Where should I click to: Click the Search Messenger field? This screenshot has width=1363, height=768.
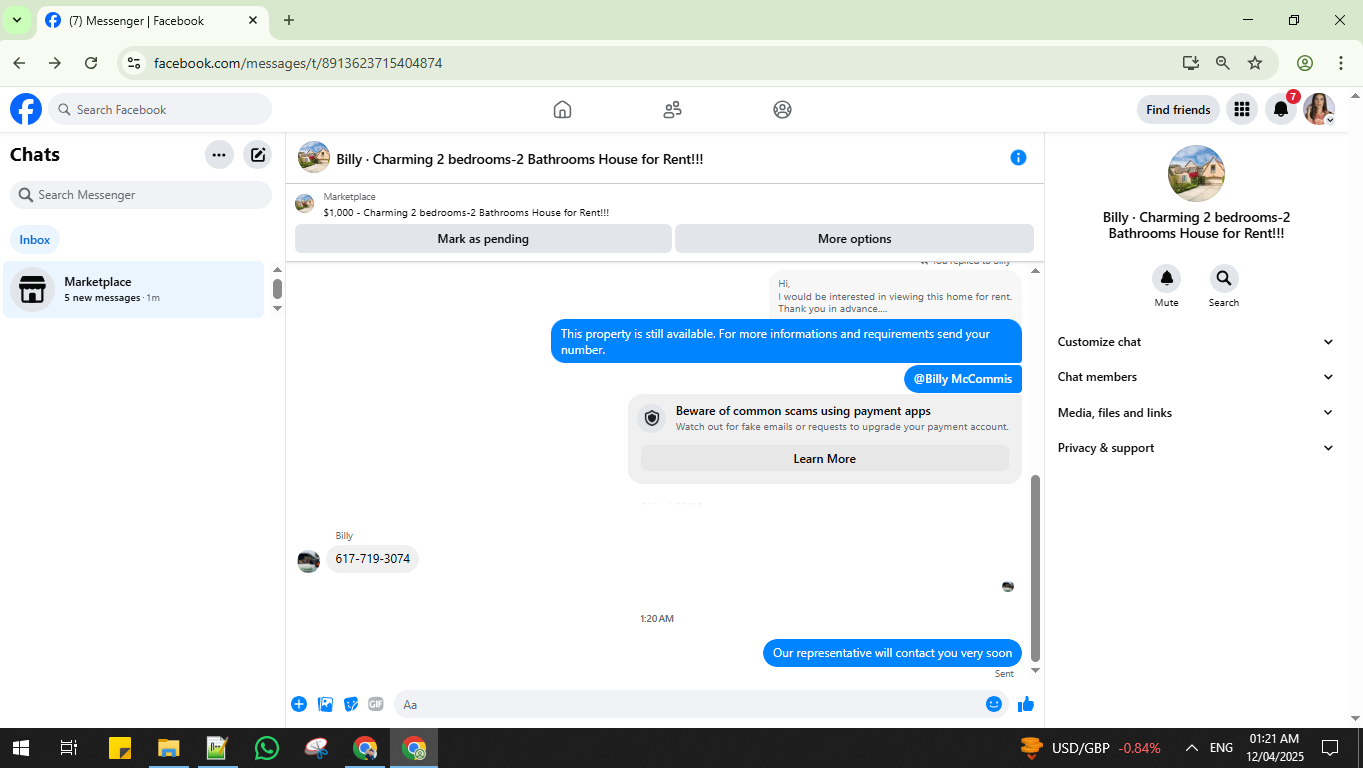141,195
